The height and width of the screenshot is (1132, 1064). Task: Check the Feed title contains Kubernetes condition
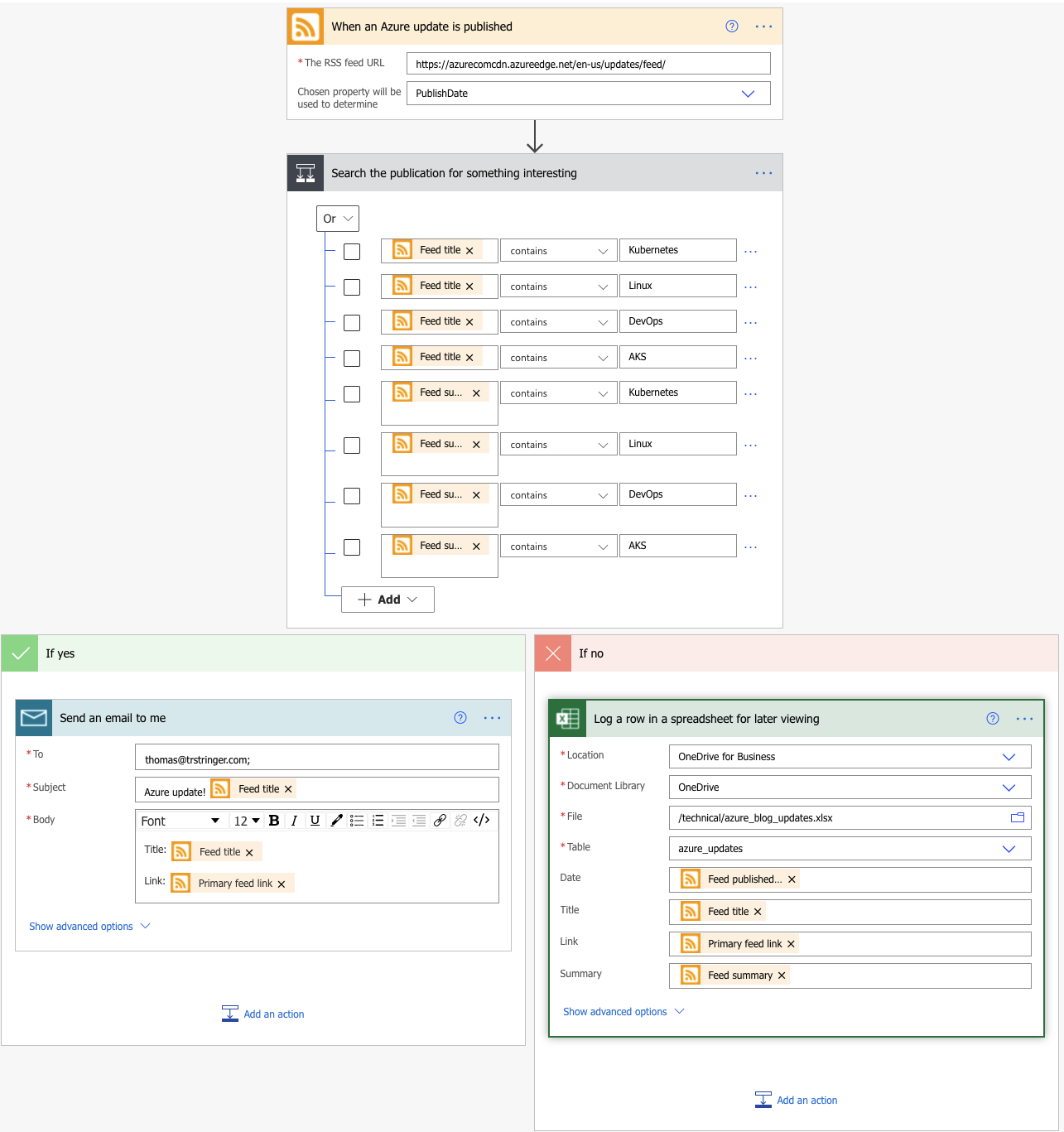pyautogui.click(x=351, y=251)
